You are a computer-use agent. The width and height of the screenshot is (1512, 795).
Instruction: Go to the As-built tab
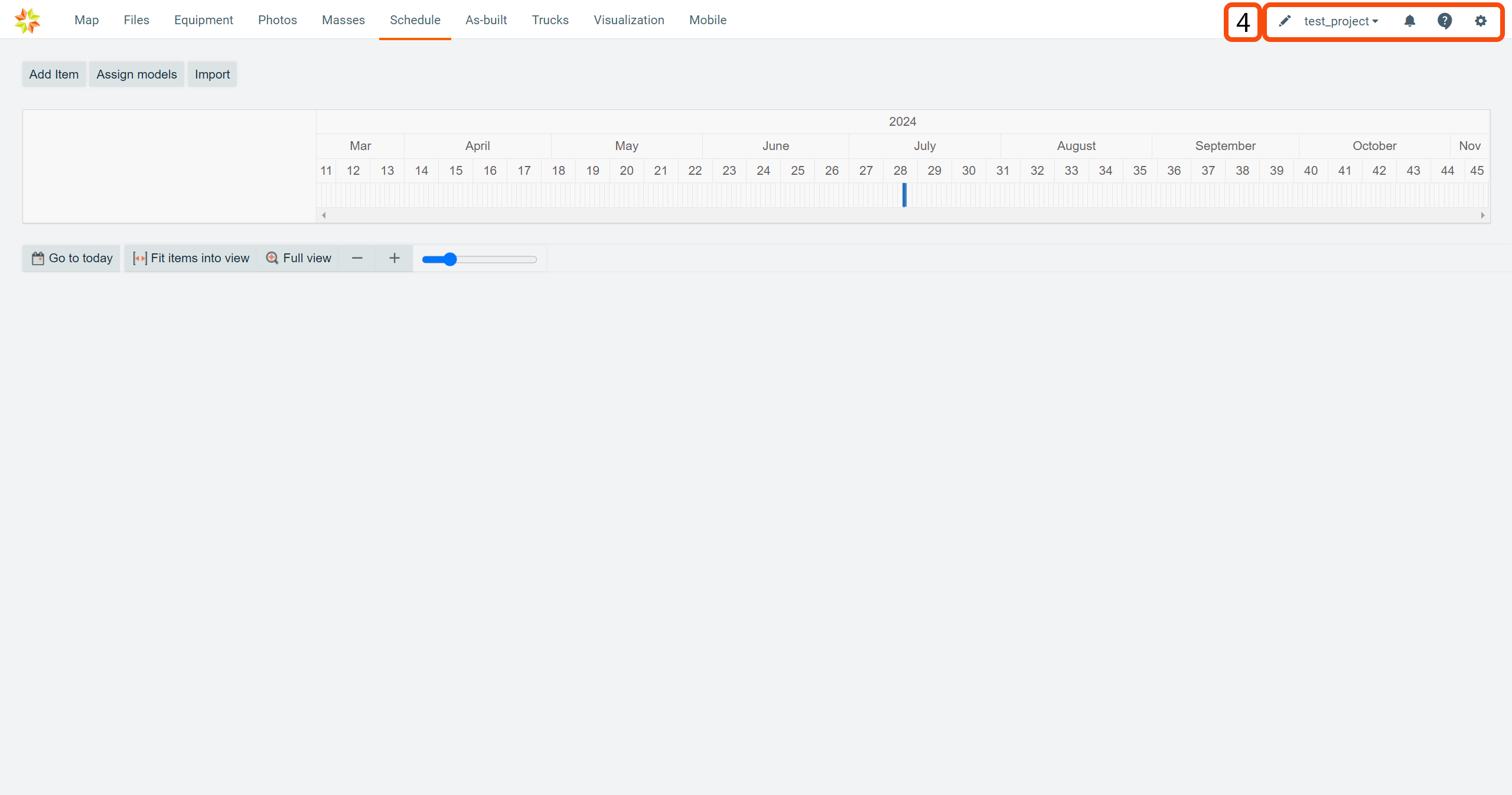point(485,20)
